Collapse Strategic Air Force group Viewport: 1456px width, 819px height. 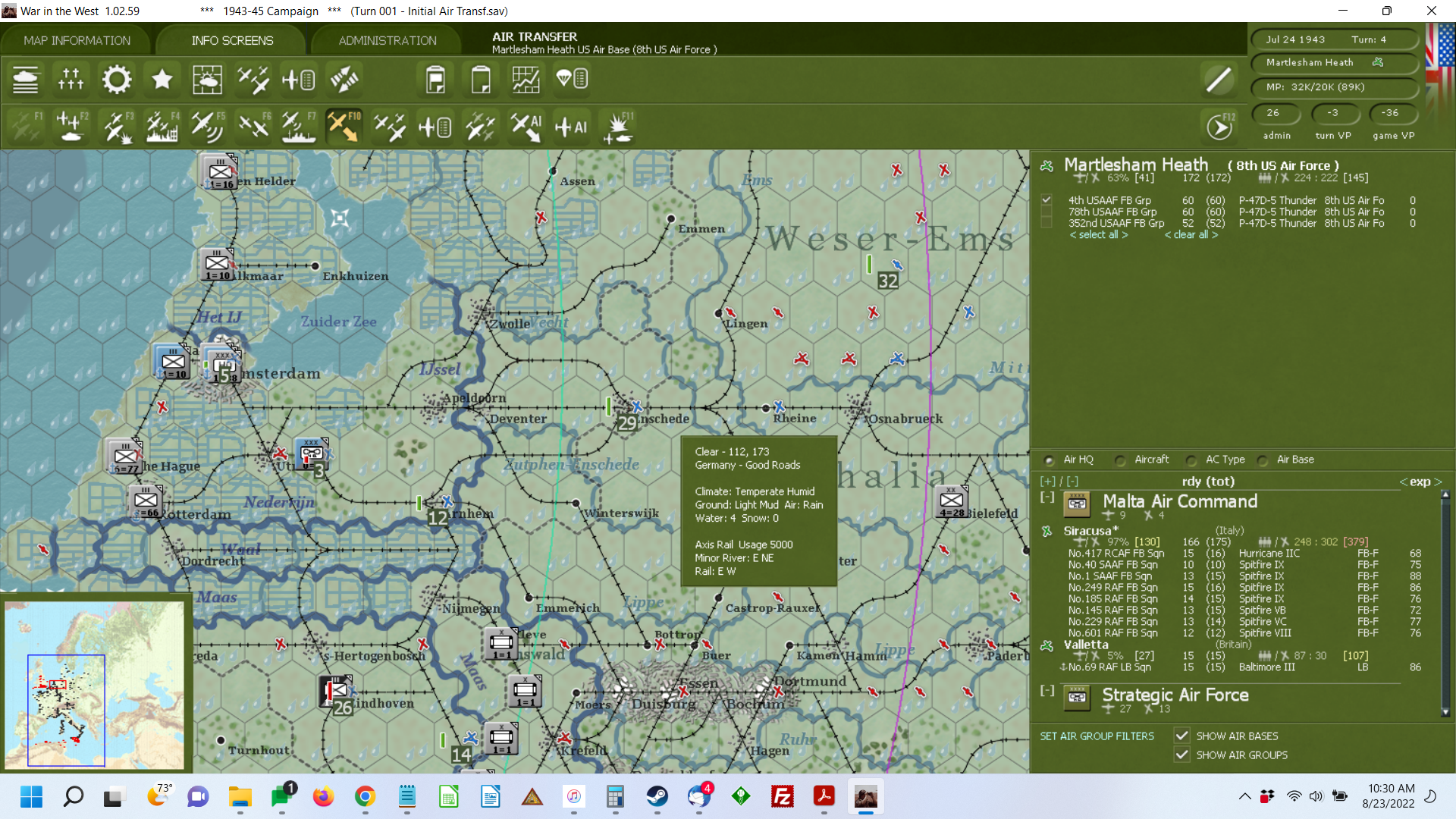click(1047, 691)
